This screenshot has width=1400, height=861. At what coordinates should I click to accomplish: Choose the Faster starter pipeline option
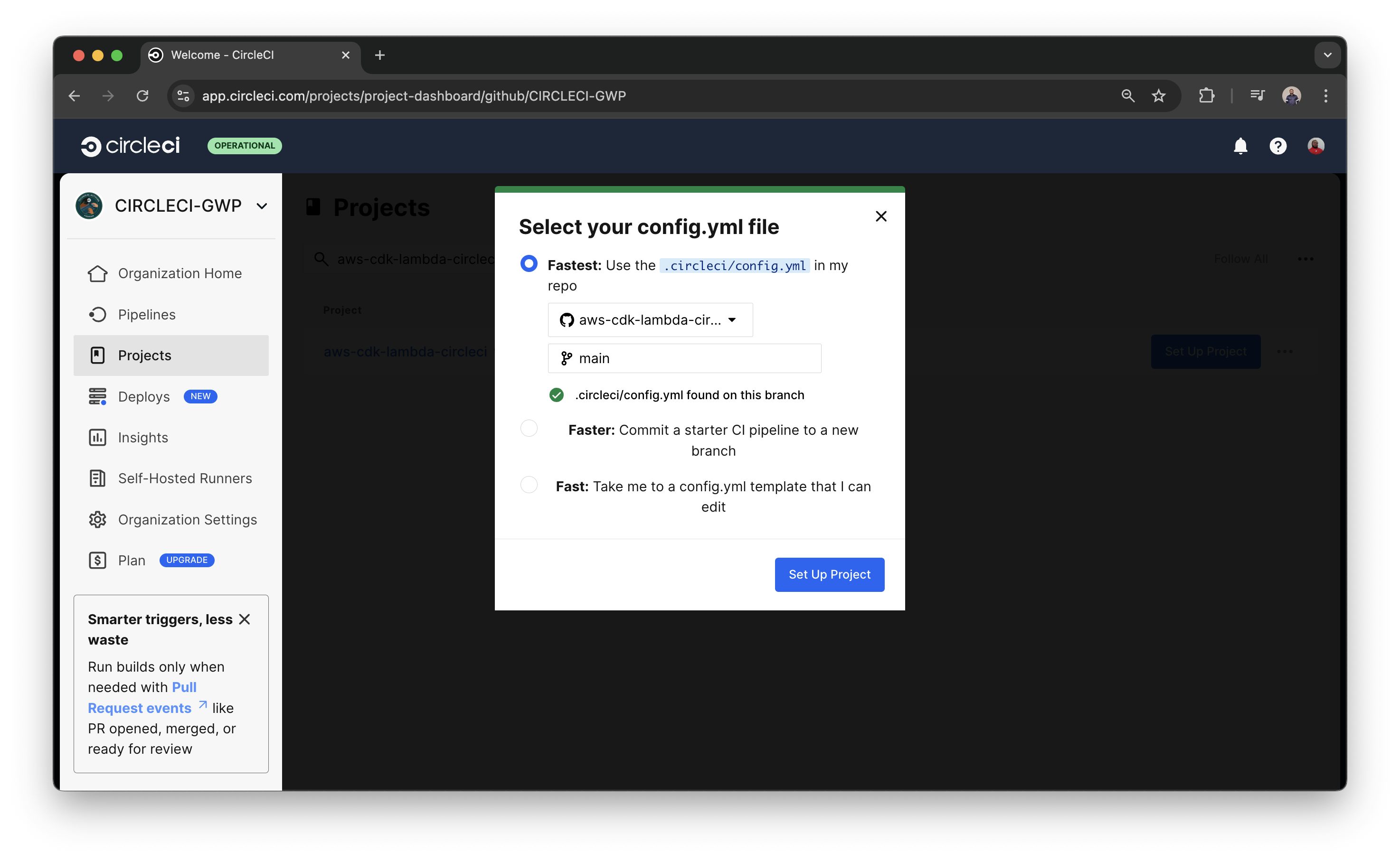pyautogui.click(x=529, y=428)
